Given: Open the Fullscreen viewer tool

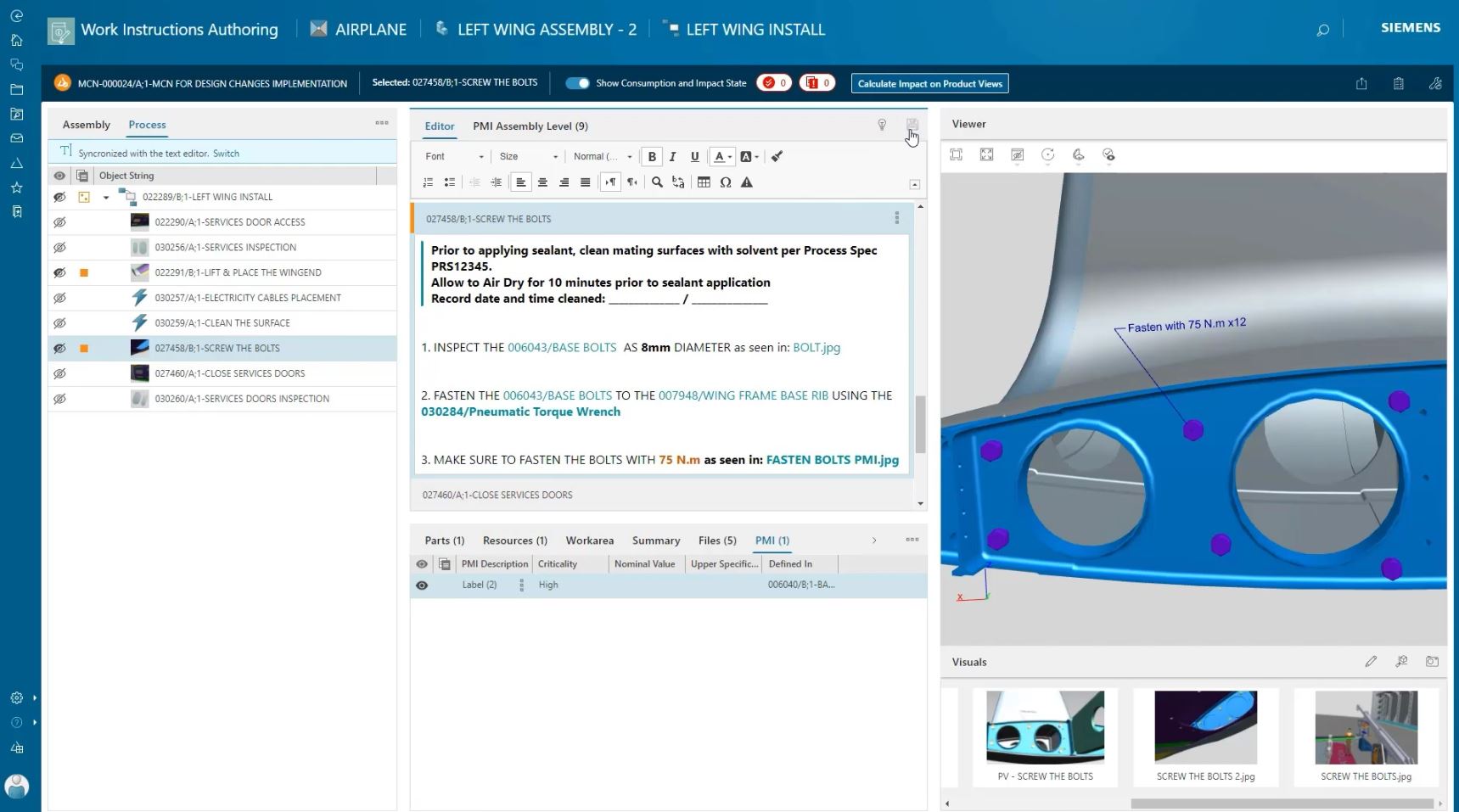Looking at the screenshot, I should pos(986,155).
